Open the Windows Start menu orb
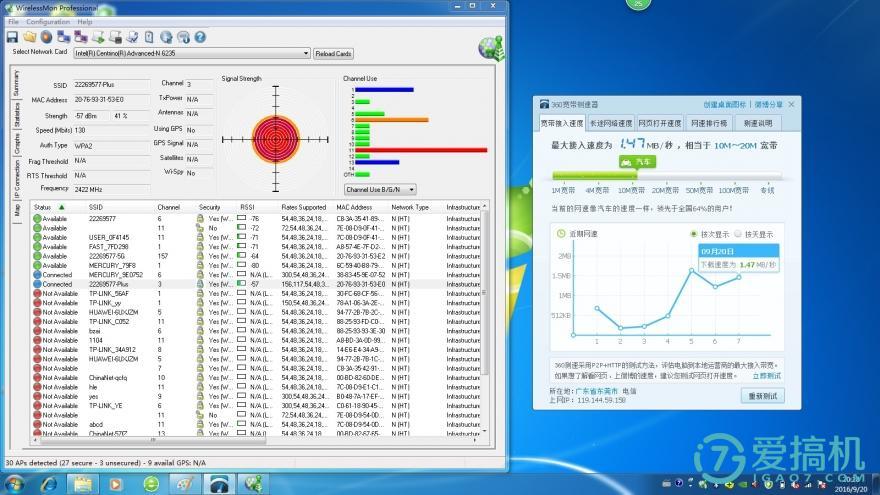 pos(14,484)
